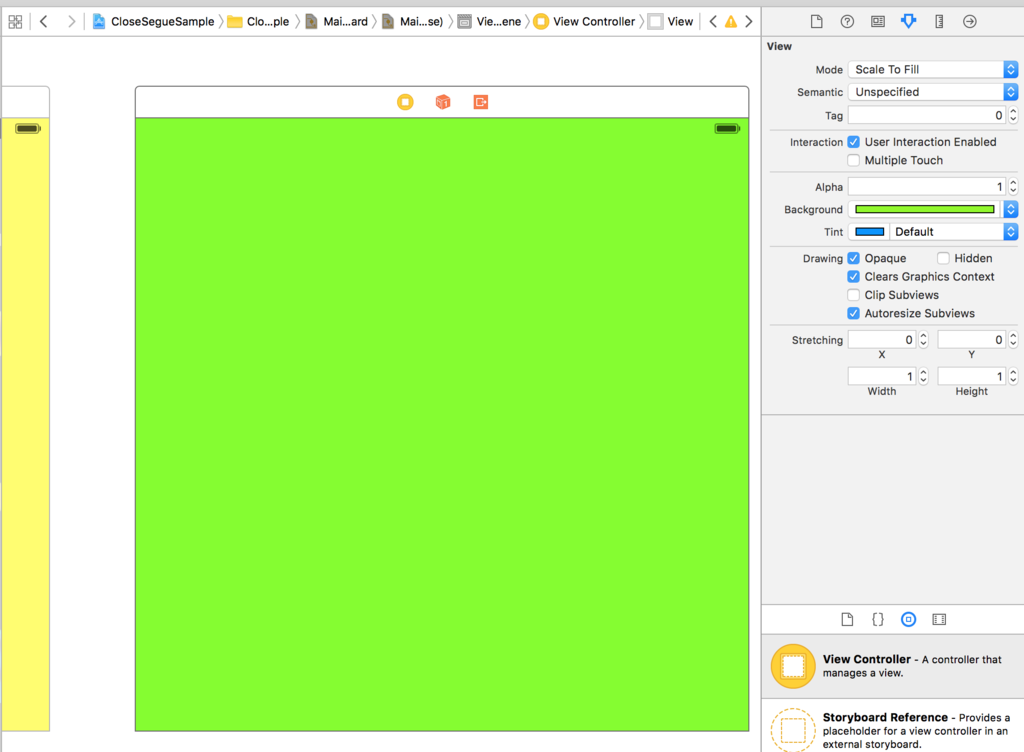Click First Responder cube in scene dock
The image size is (1024, 752).
[x=443, y=102]
